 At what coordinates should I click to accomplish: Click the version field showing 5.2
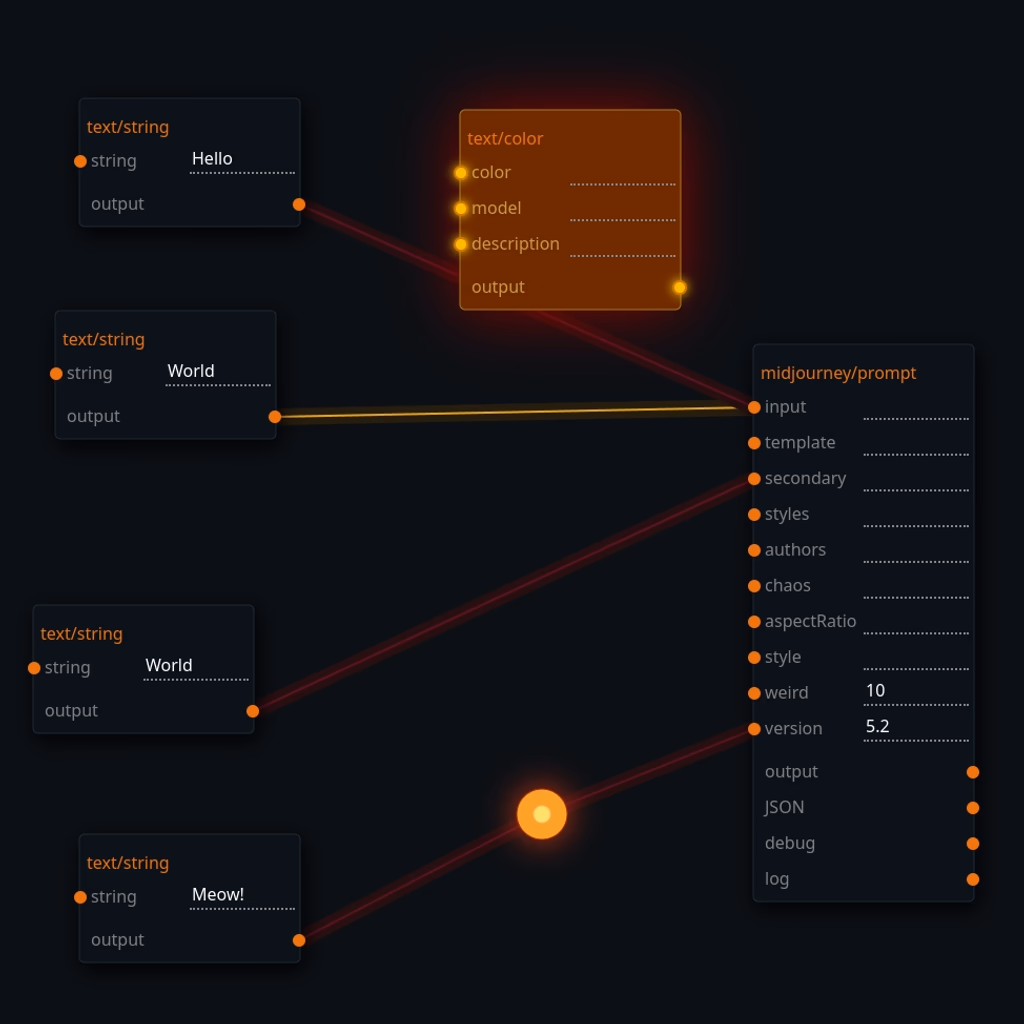pyautogui.click(x=916, y=728)
